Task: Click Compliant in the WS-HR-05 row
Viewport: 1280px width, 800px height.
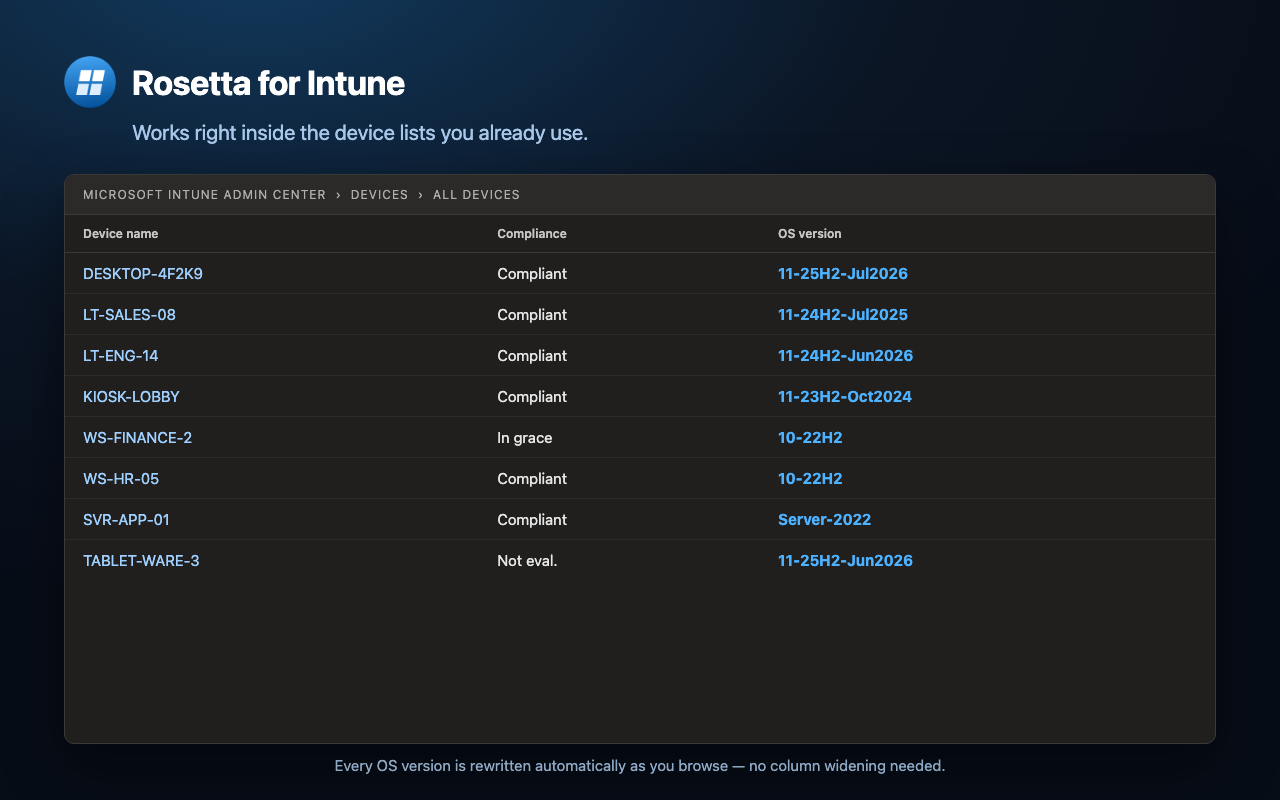Action: pyautogui.click(x=532, y=479)
